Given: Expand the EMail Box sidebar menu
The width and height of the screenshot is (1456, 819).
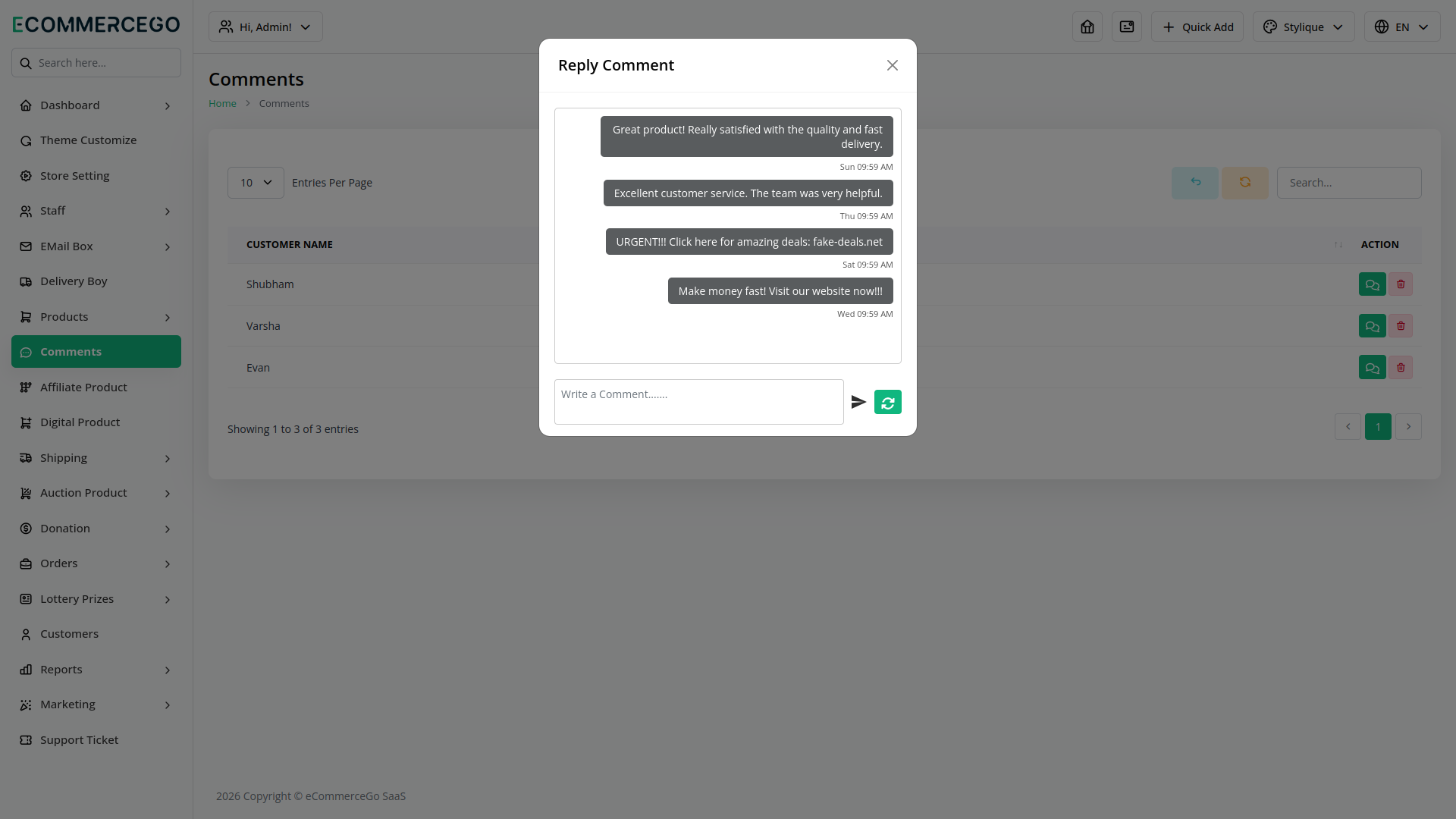Looking at the screenshot, I should point(96,246).
